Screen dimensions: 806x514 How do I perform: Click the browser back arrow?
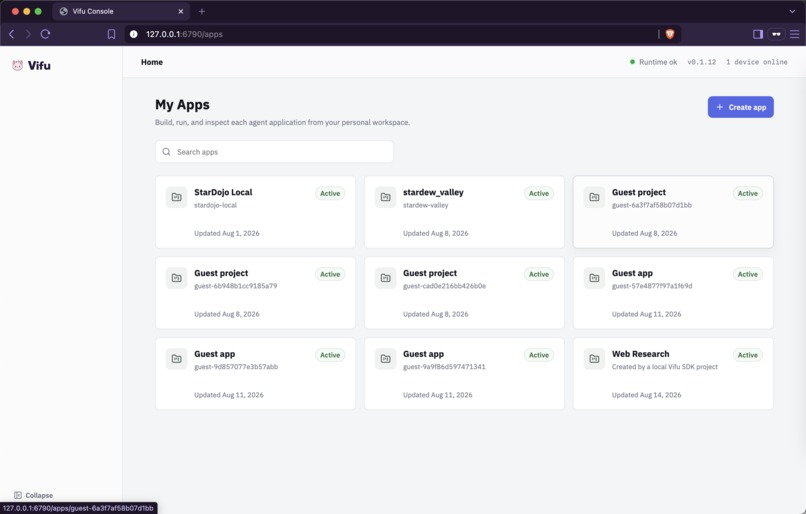[11, 34]
